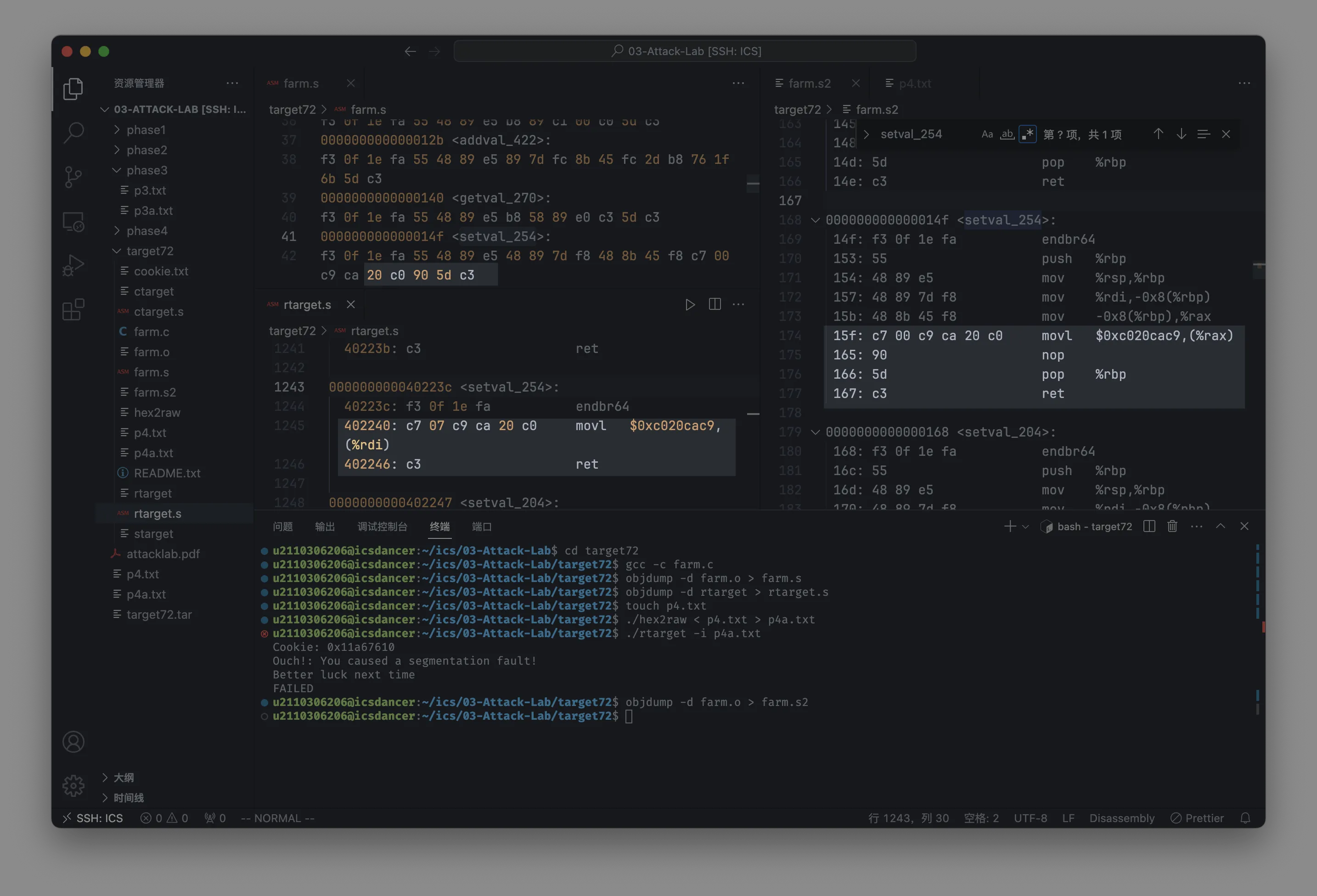The height and width of the screenshot is (896, 1317).
Task: Click SSH: ICS remote indicator
Action: tap(94, 818)
